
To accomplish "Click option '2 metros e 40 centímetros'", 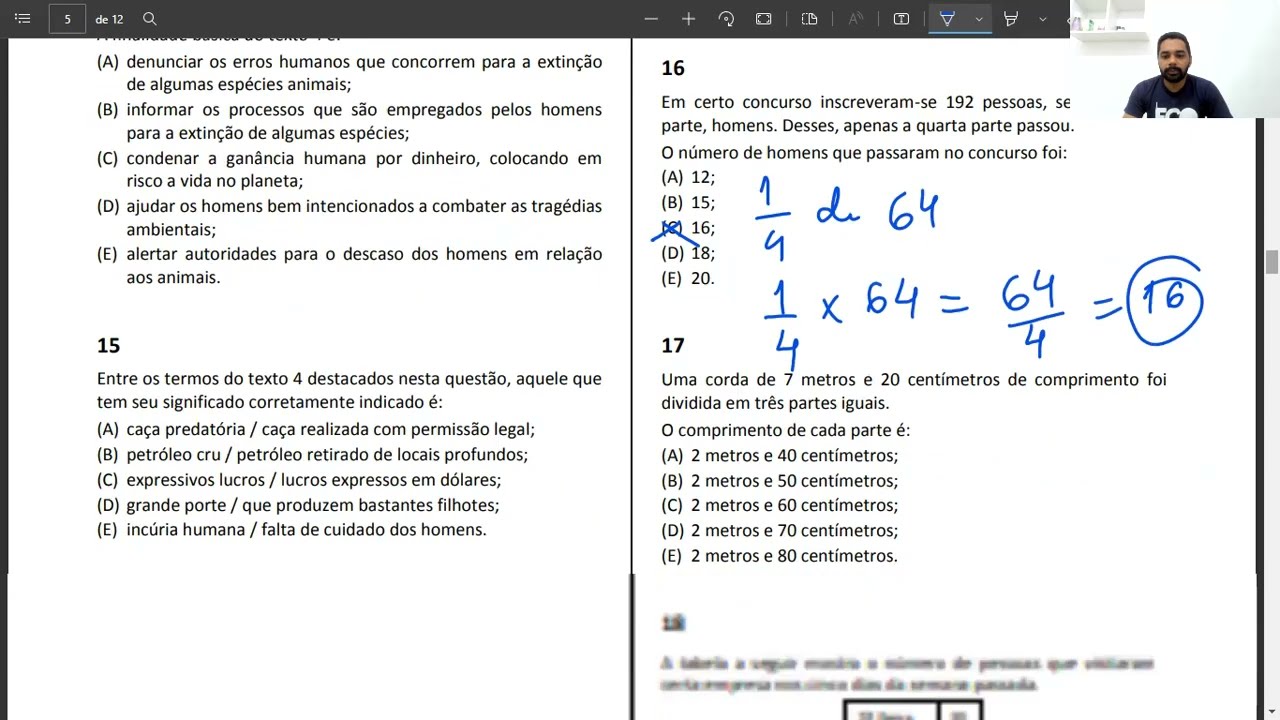I will pyautogui.click(x=780, y=455).
